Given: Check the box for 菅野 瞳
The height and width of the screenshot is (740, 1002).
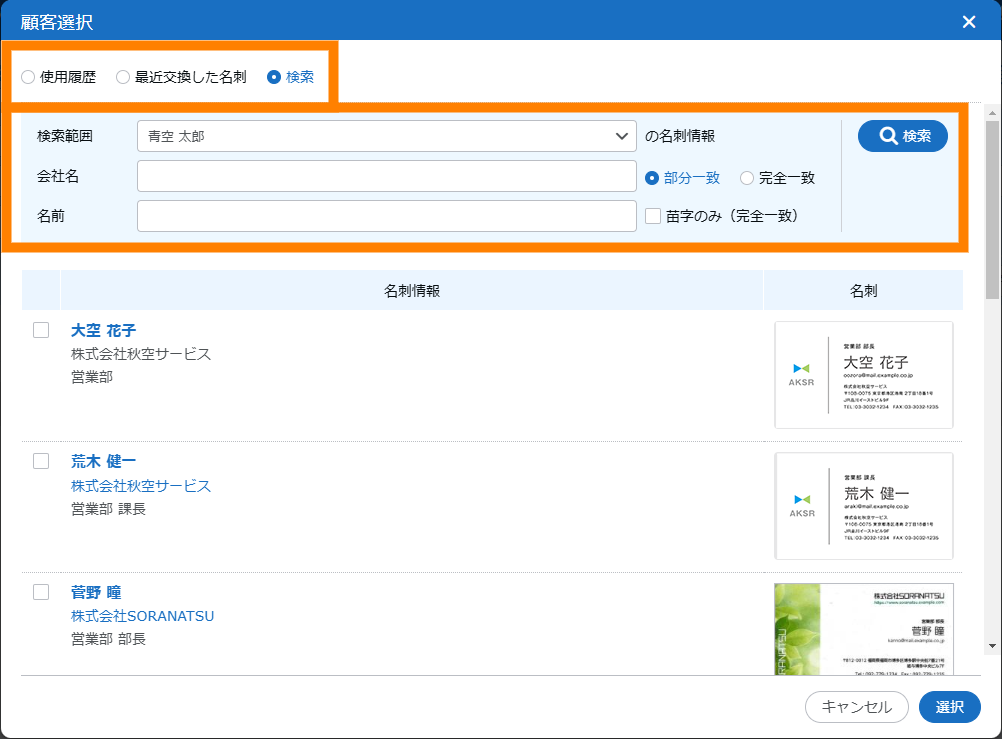Looking at the screenshot, I should (41, 592).
